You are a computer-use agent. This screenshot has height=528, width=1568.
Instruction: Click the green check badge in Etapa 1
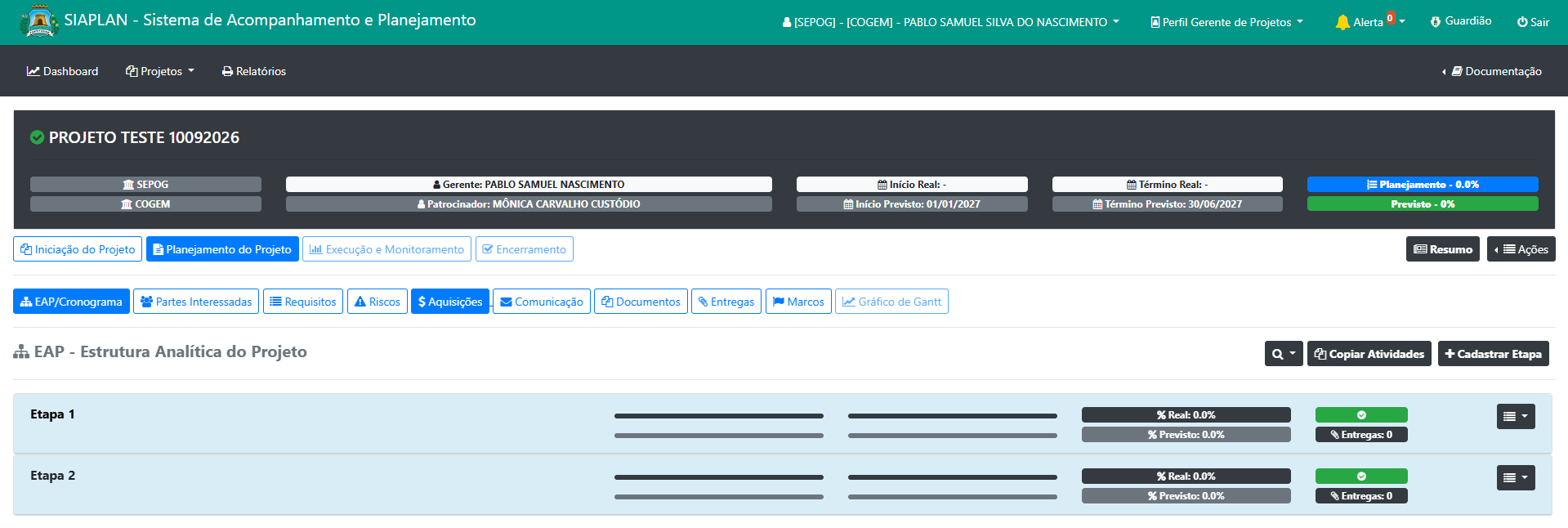[x=1361, y=415]
